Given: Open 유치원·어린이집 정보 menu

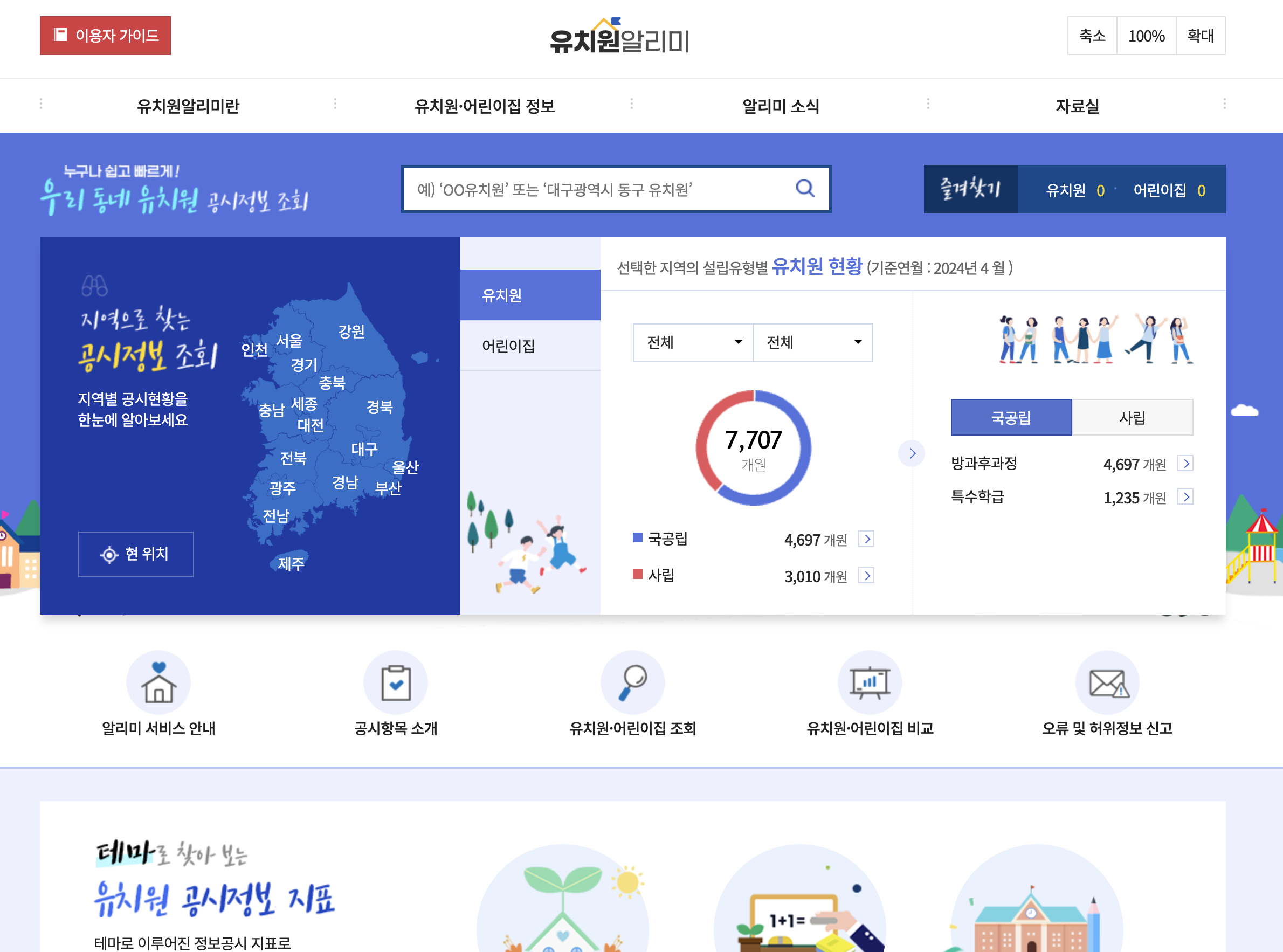Looking at the screenshot, I should click(484, 106).
